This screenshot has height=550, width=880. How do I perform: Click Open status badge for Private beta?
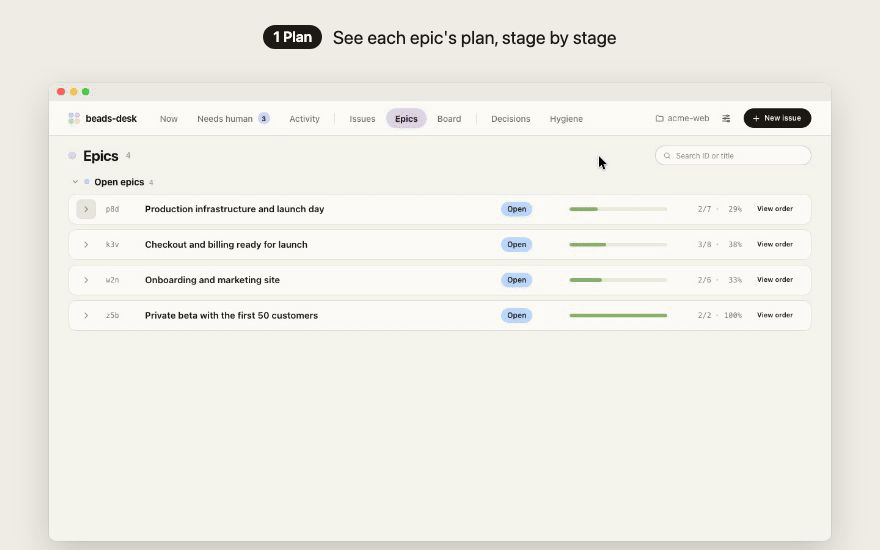516,315
